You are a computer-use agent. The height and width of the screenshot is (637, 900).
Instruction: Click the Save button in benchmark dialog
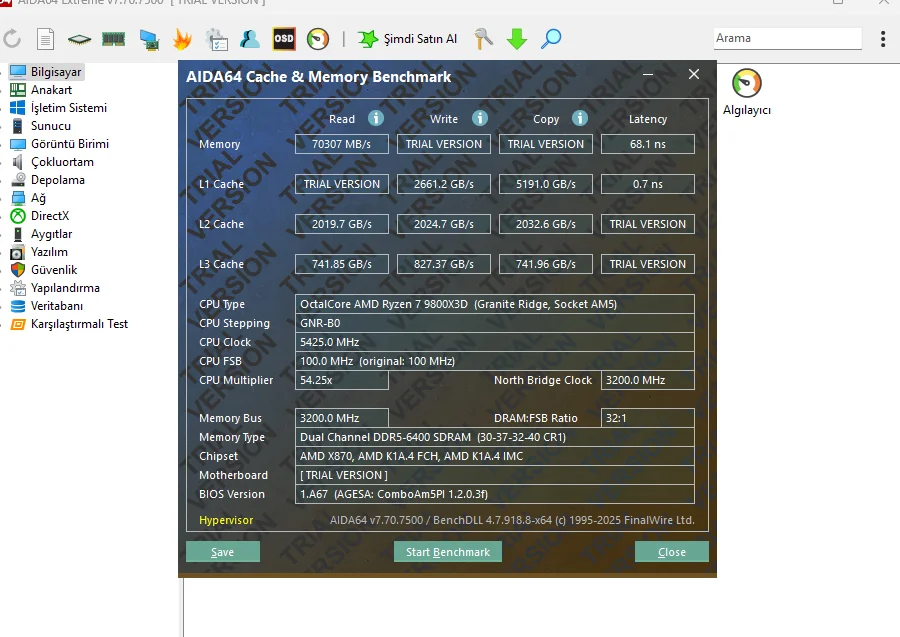[x=223, y=552]
